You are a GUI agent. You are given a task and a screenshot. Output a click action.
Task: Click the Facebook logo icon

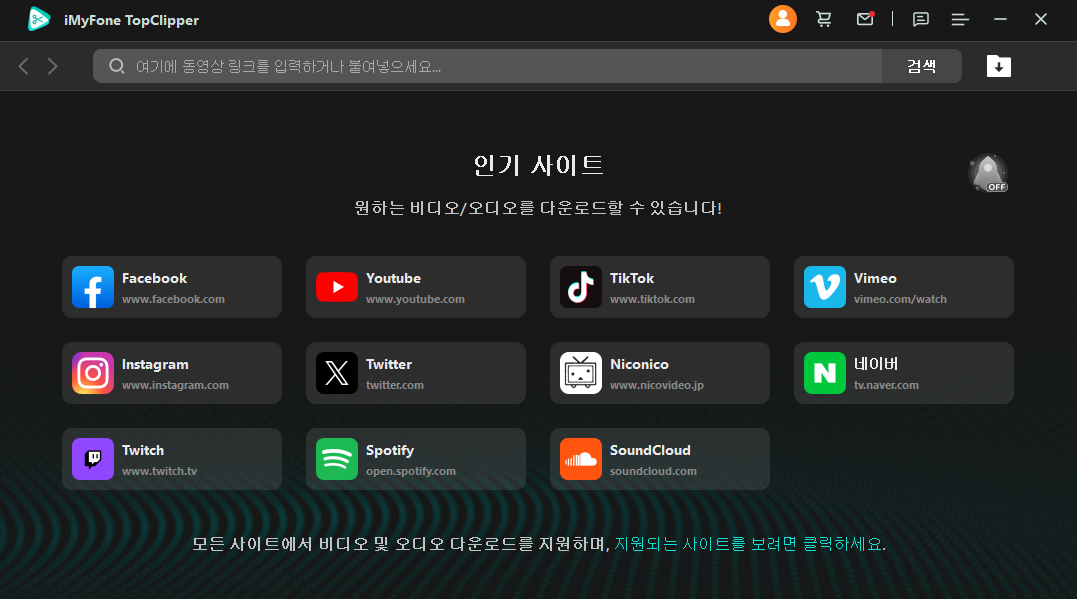pyautogui.click(x=93, y=287)
